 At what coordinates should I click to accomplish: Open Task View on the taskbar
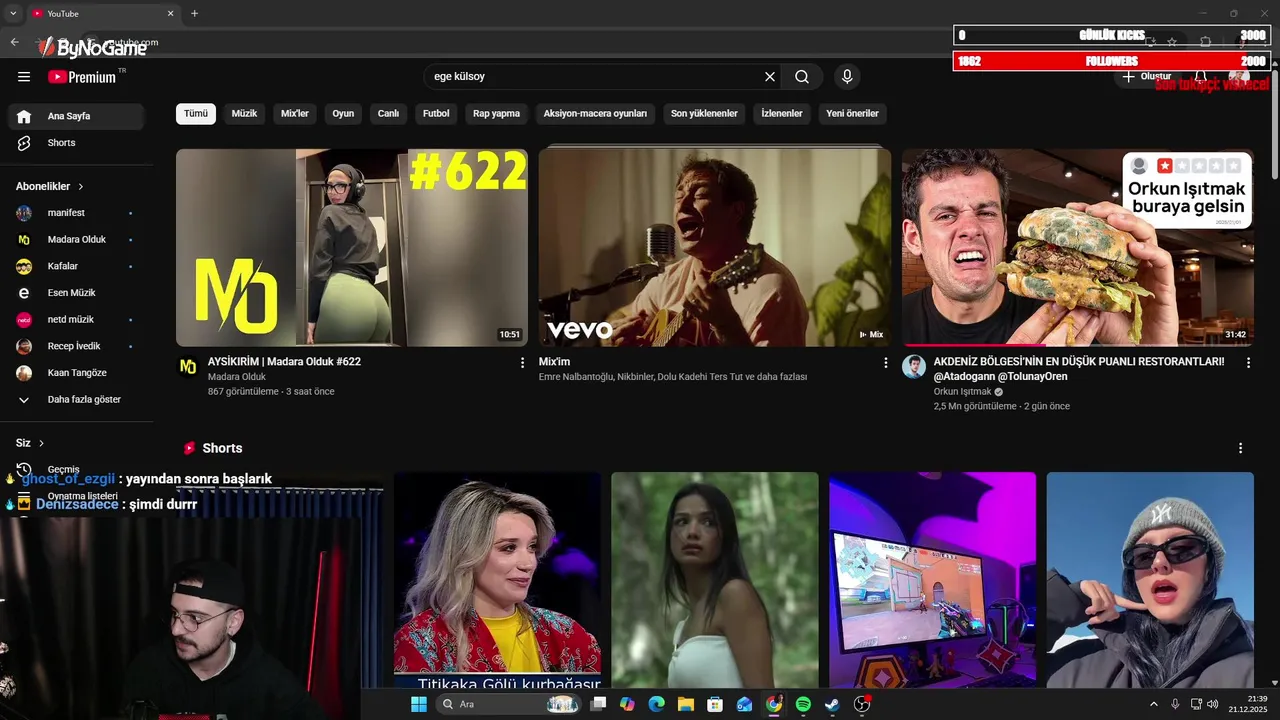[x=598, y=704]
